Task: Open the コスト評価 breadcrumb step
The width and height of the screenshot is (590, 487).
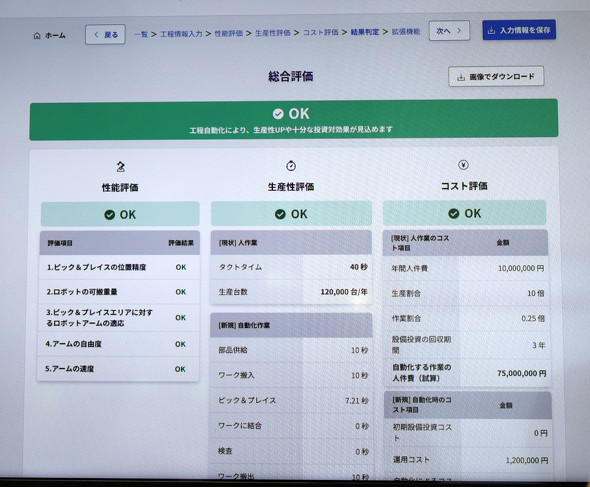Action: [x=321, y=32]
